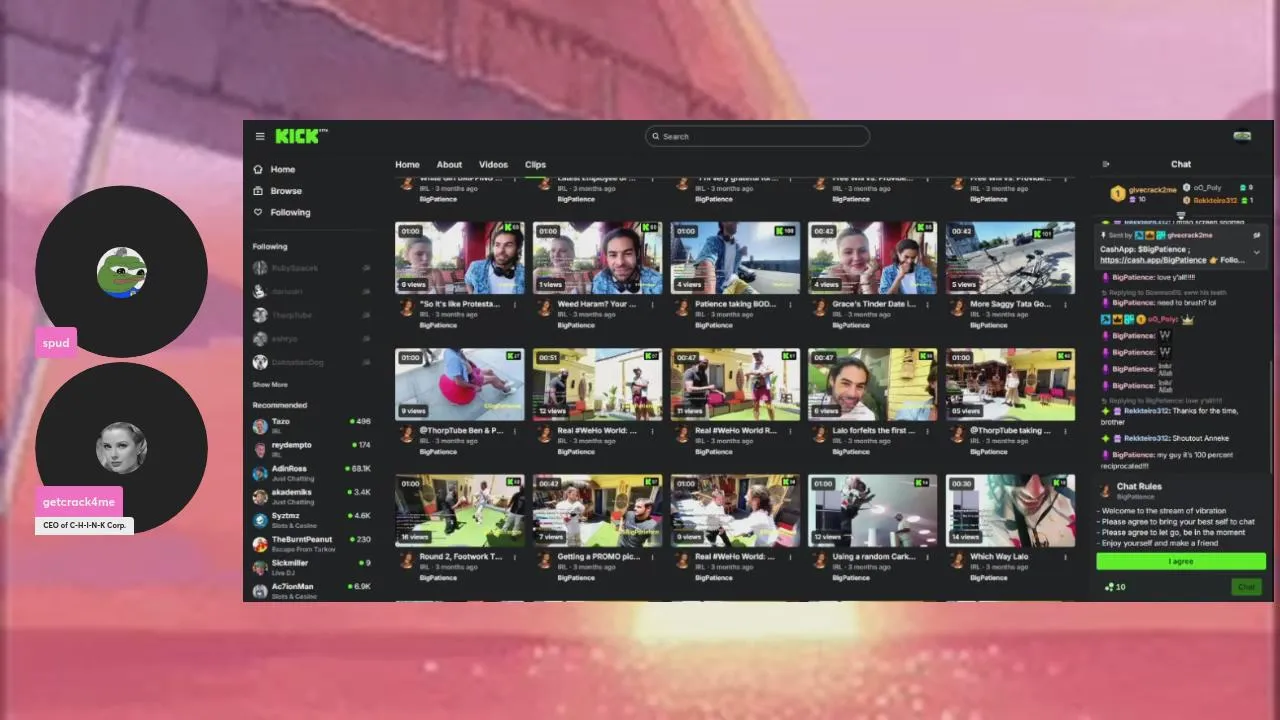Click oO_Poly in the chat leaderboard

click(x=1207, y=188)
